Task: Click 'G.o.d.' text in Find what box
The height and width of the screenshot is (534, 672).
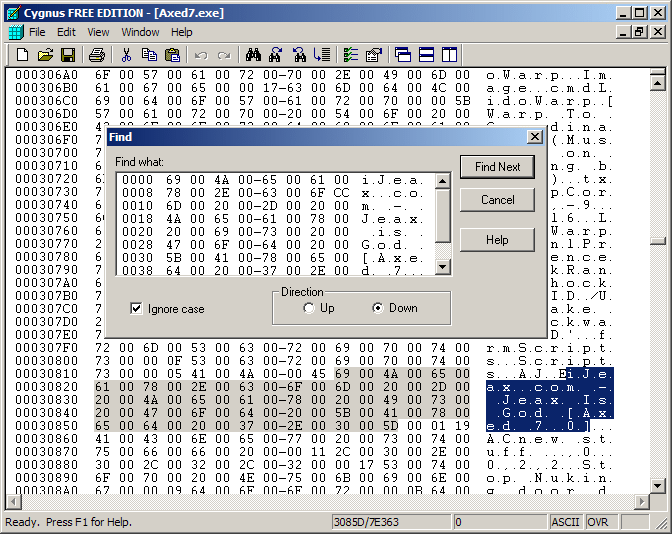Action: tap(384, 245)
